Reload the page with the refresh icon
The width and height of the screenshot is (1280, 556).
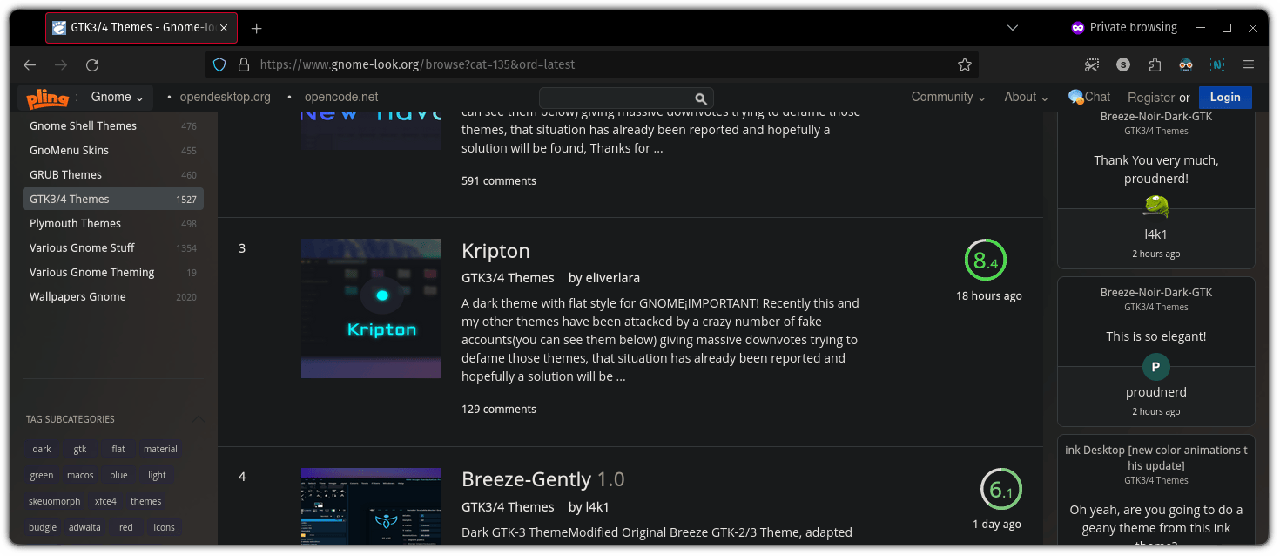(x=92, y=65)
